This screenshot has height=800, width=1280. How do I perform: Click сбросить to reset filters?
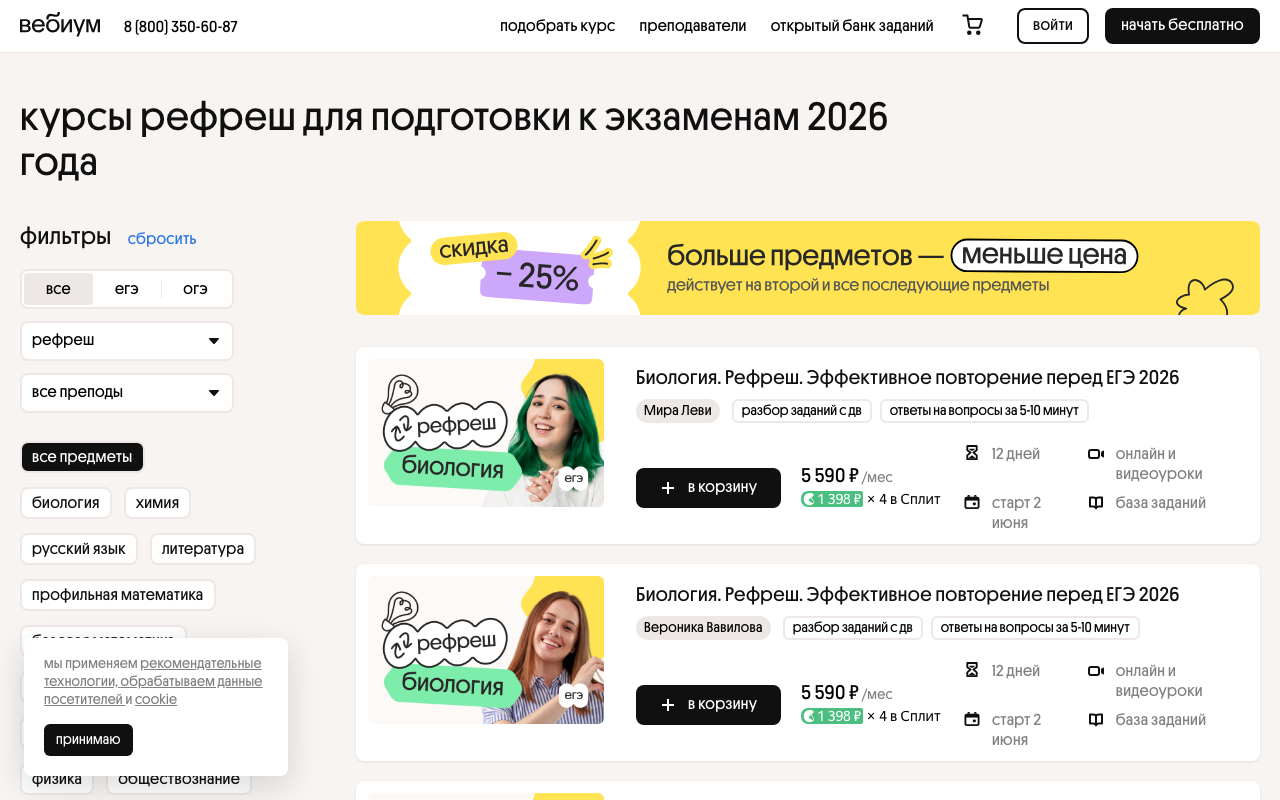pos(161,238)
